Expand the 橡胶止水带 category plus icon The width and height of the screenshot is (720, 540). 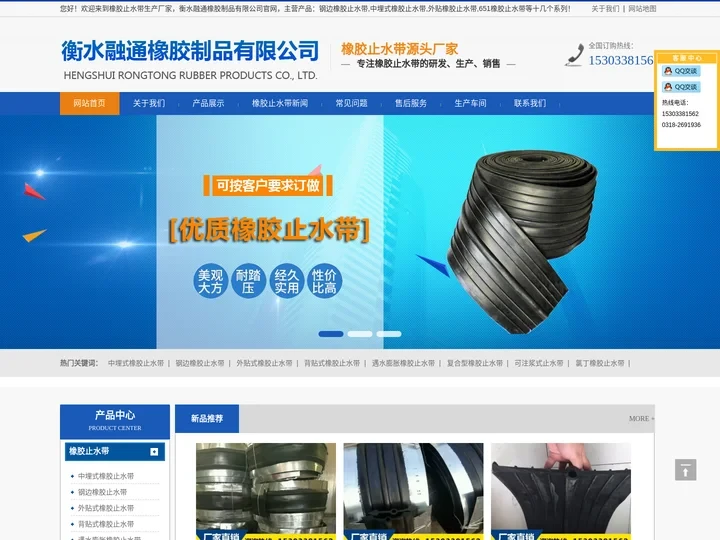[x=155, y=452]
